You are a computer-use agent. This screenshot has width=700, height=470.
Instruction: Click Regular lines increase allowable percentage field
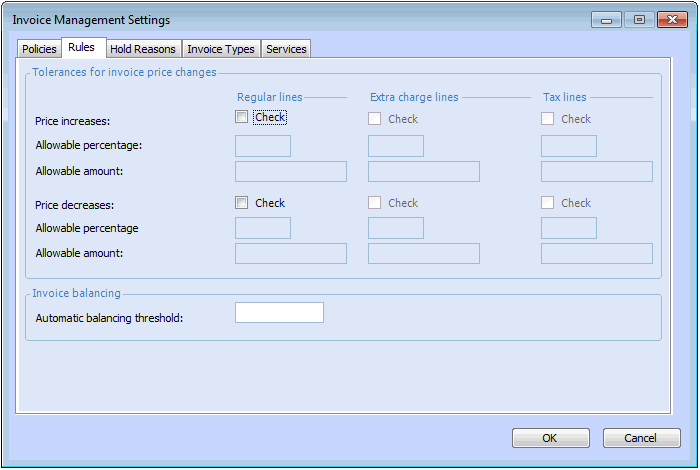click(x=262, y=146)
